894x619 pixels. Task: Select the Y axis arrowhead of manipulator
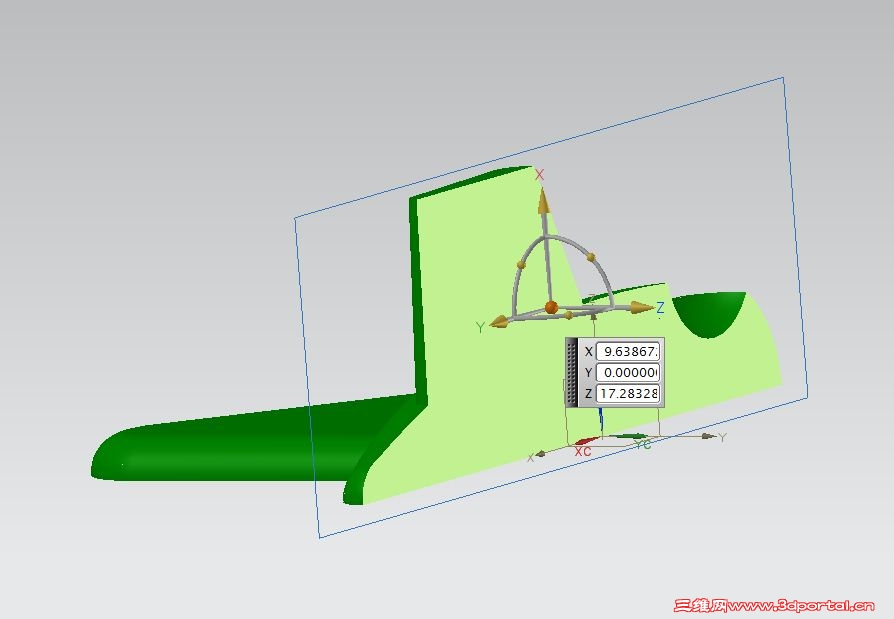pyautogui.click(x=499, y=322)
